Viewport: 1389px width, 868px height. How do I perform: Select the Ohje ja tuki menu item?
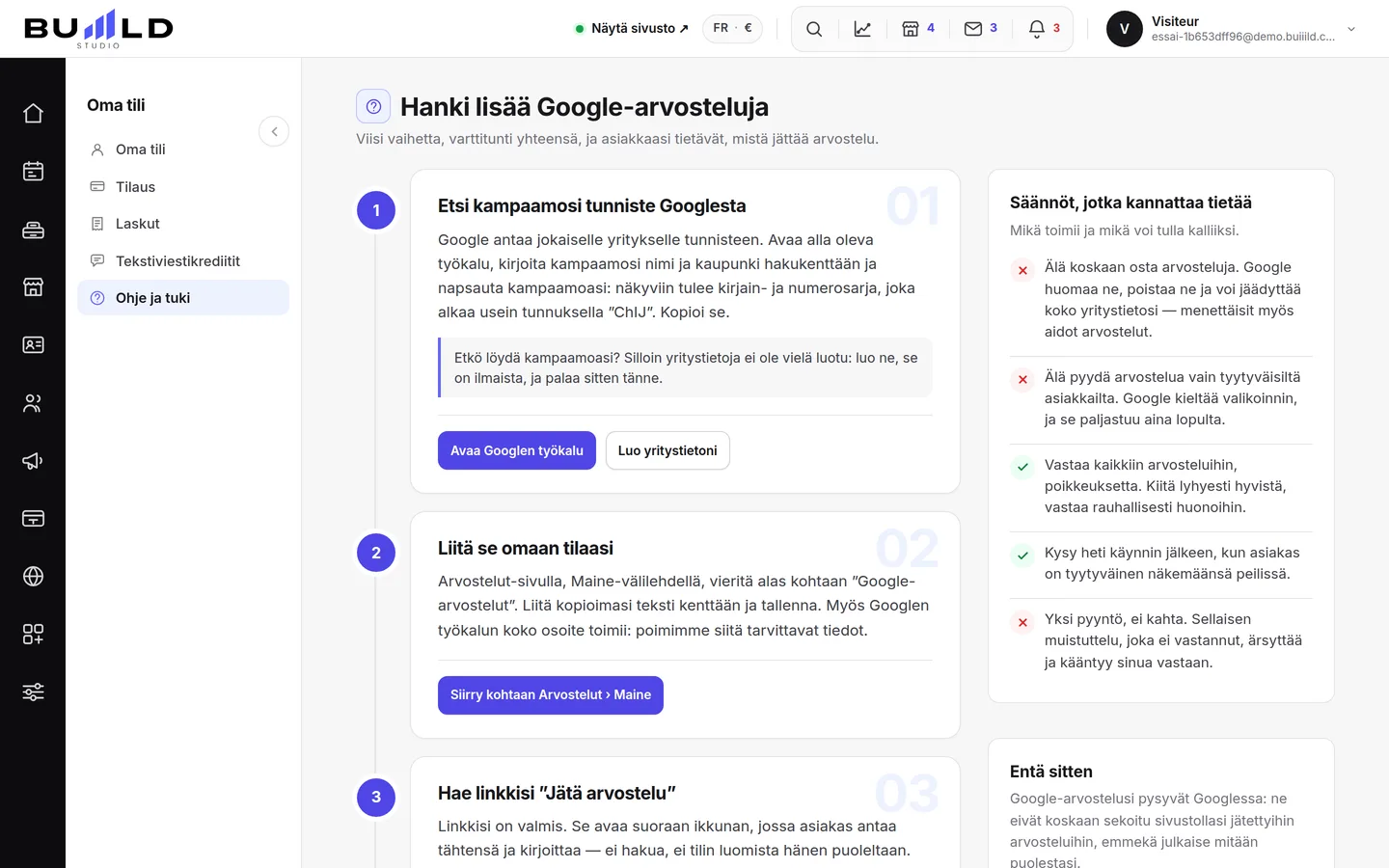183,298
